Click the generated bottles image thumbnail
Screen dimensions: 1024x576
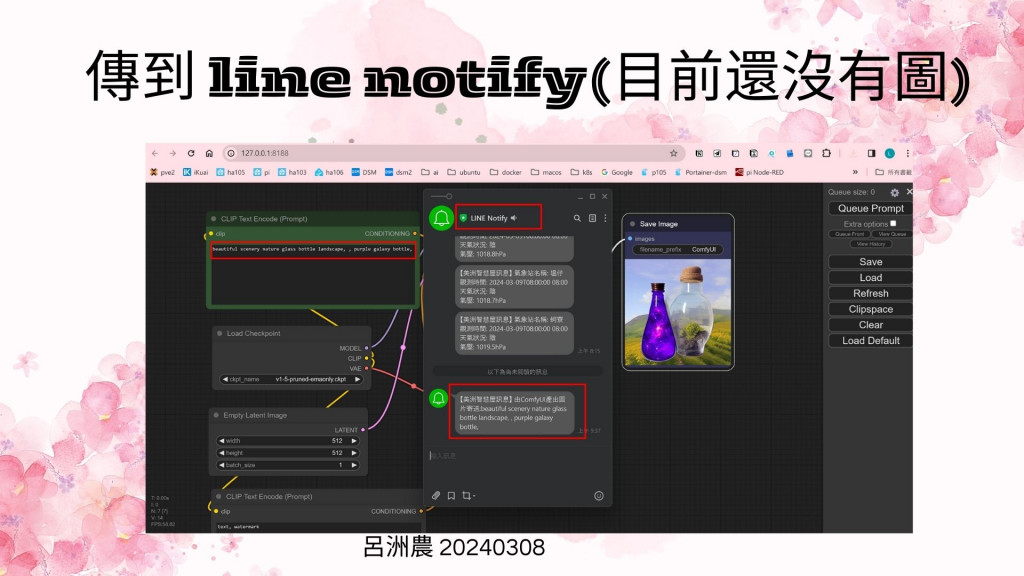pyautogui.click(x=678, y=313)
